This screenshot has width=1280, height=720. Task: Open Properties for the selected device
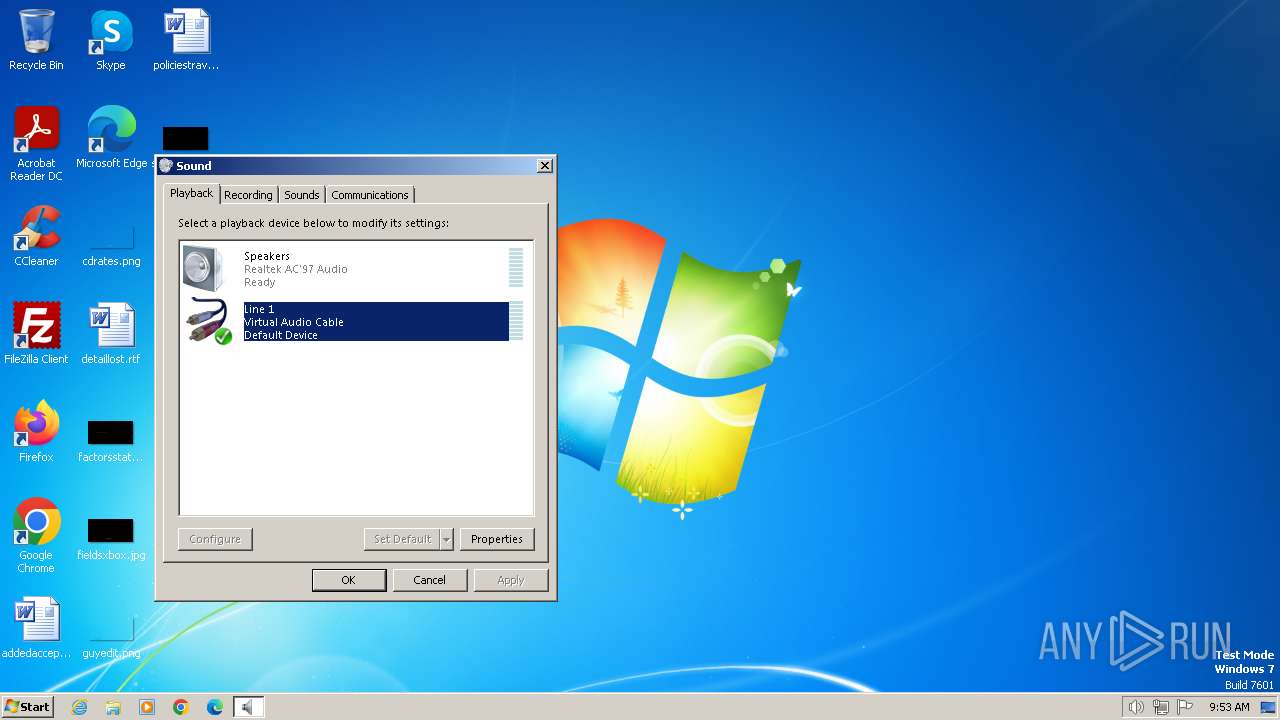coord(497,539)
